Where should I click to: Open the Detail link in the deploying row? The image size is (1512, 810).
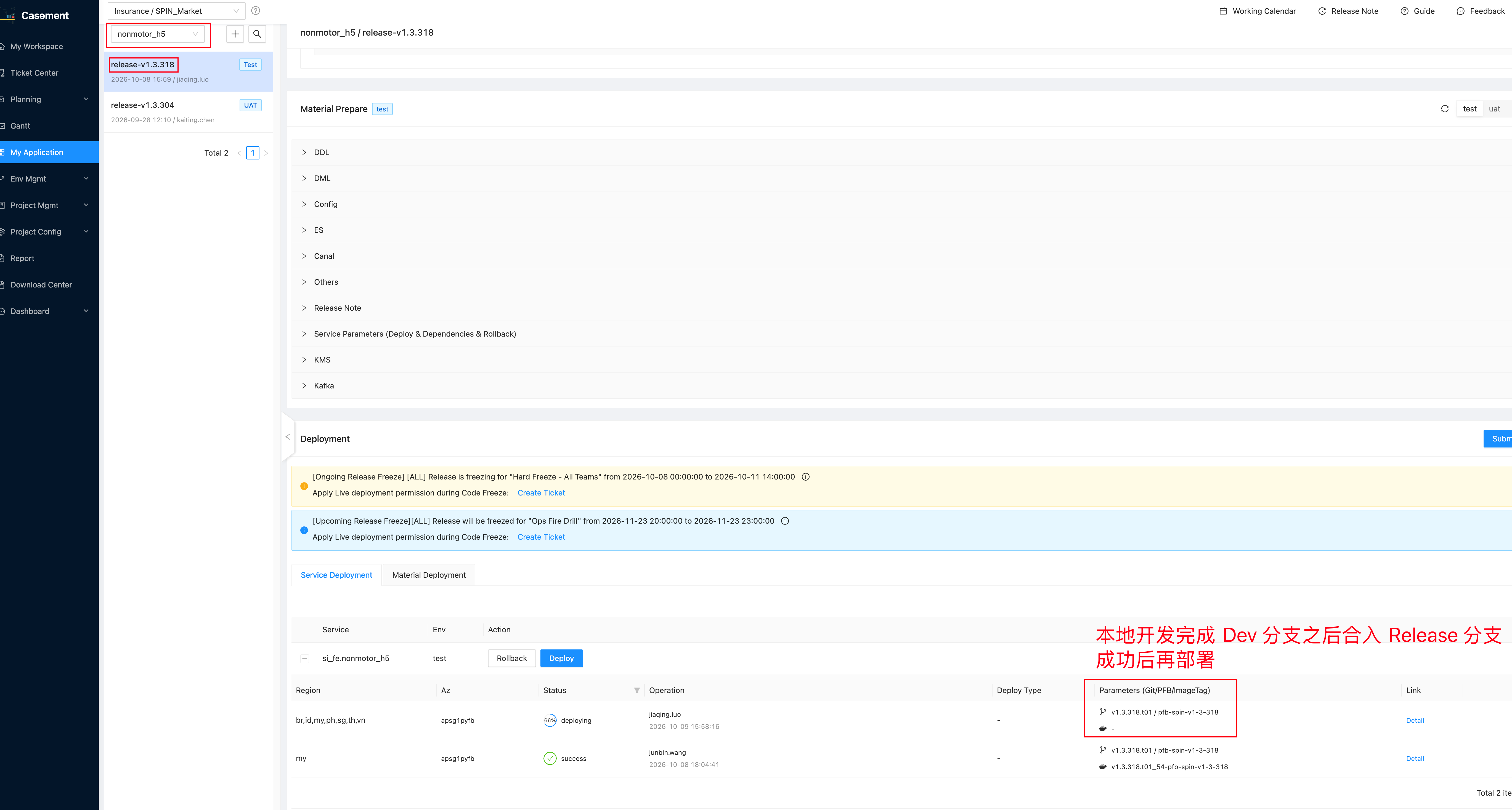pos(1415,721)
